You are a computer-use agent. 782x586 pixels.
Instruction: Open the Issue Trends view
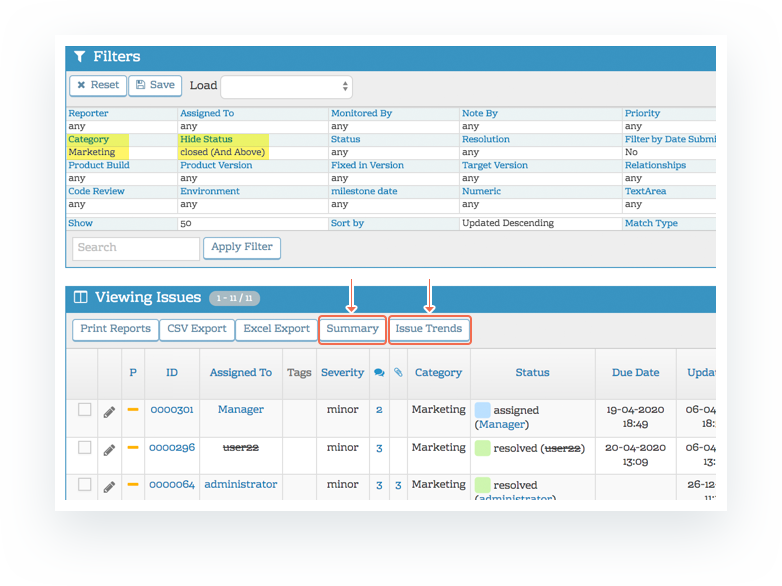coord(429,329)
